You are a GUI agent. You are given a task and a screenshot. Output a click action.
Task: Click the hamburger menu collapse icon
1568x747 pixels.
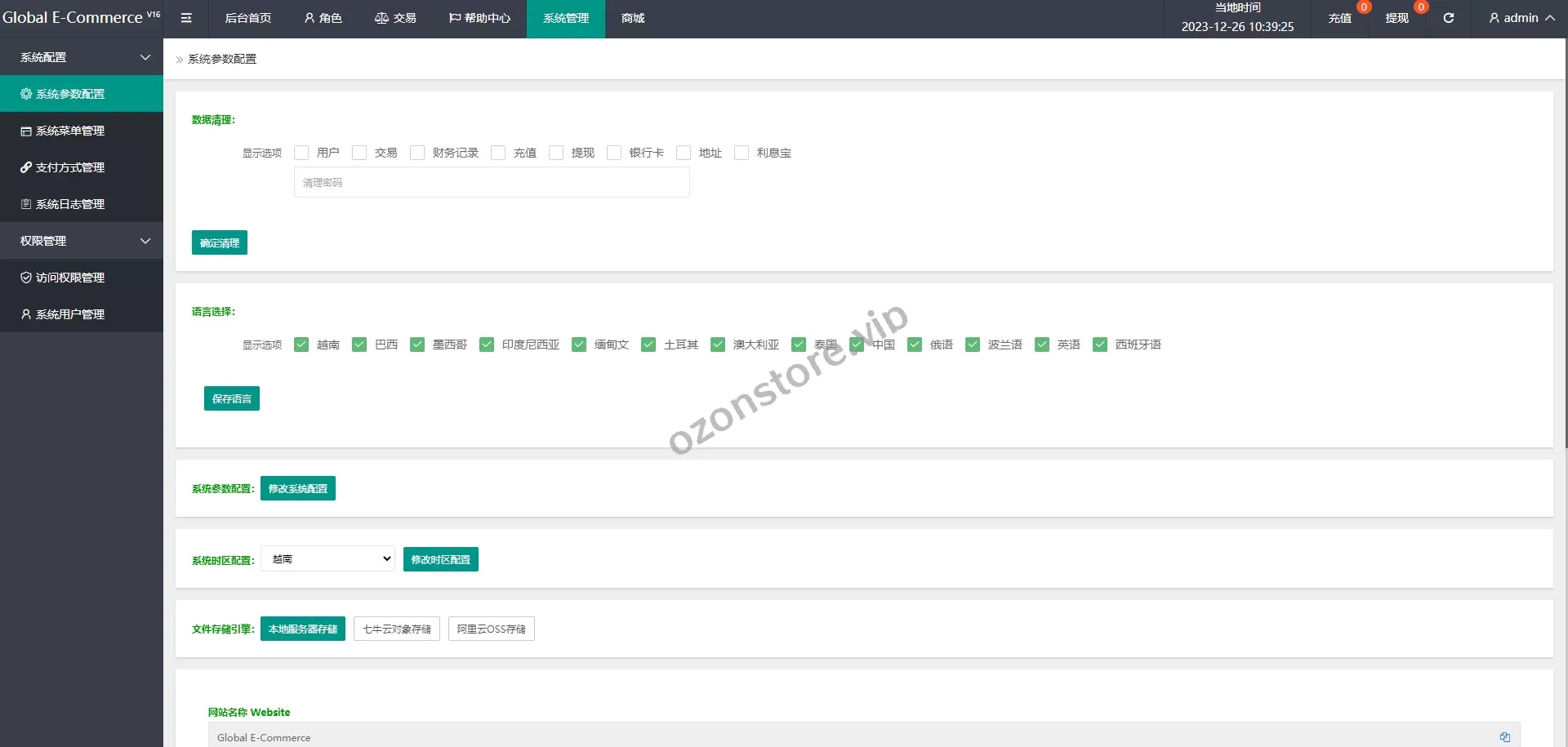(186, 18)
